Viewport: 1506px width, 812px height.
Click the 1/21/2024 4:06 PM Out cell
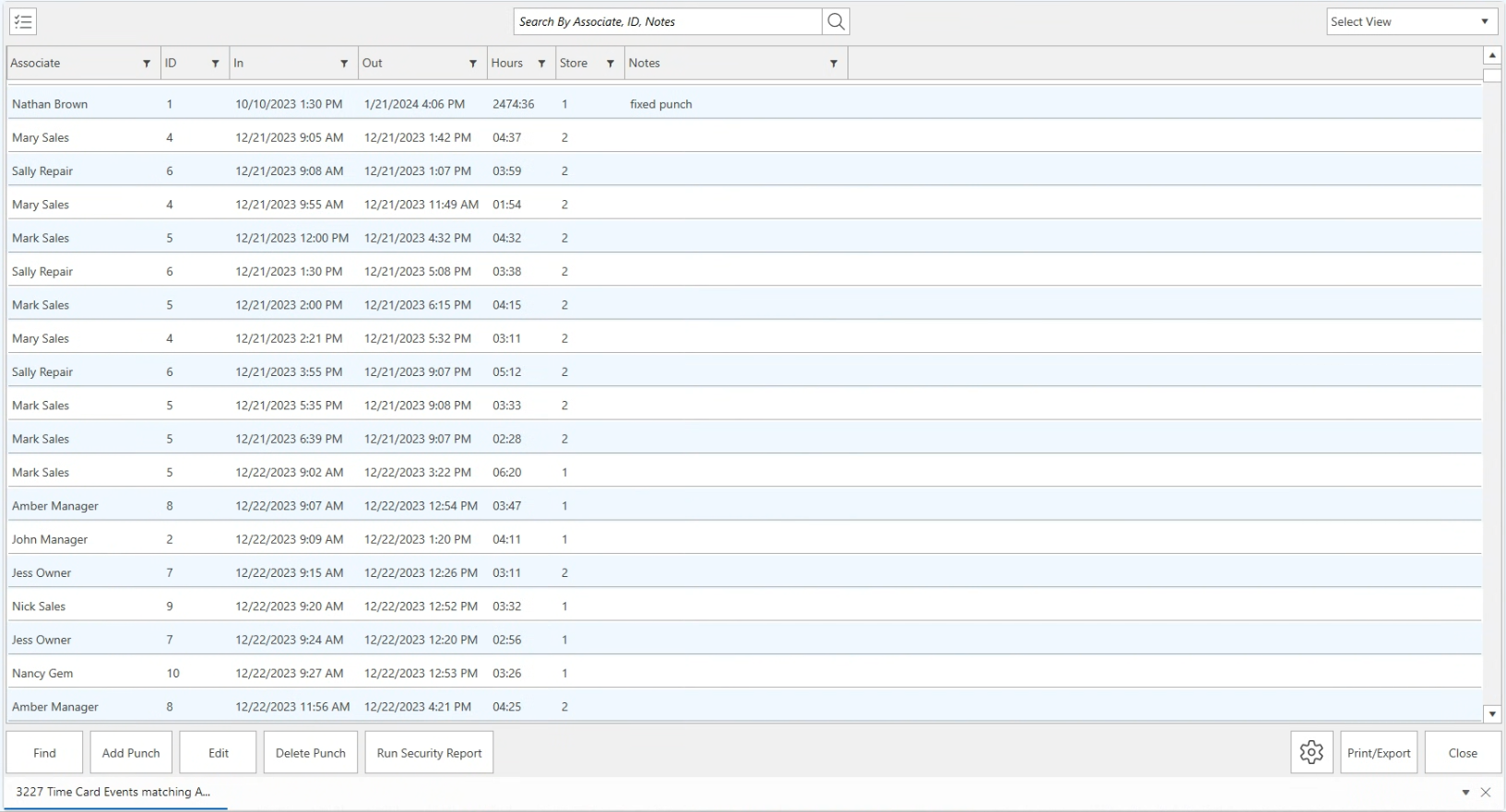click(x=415, y=104)
